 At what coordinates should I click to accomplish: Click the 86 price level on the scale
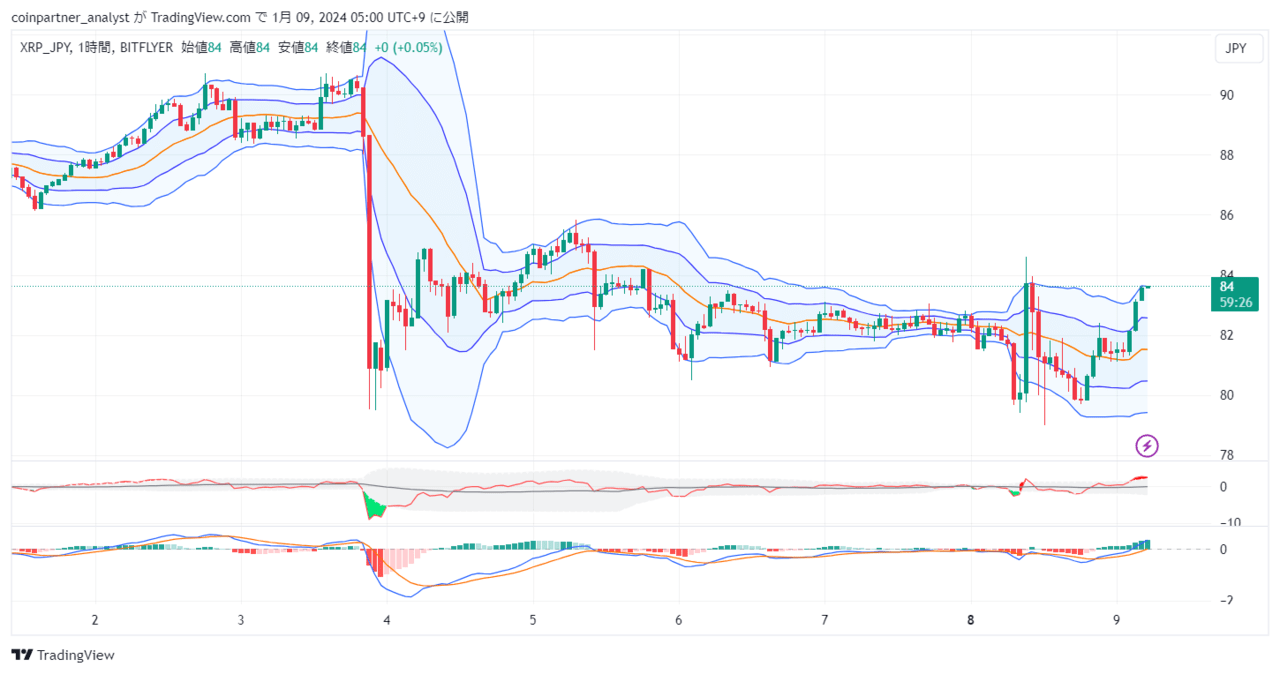click(x=1226, y=215)
